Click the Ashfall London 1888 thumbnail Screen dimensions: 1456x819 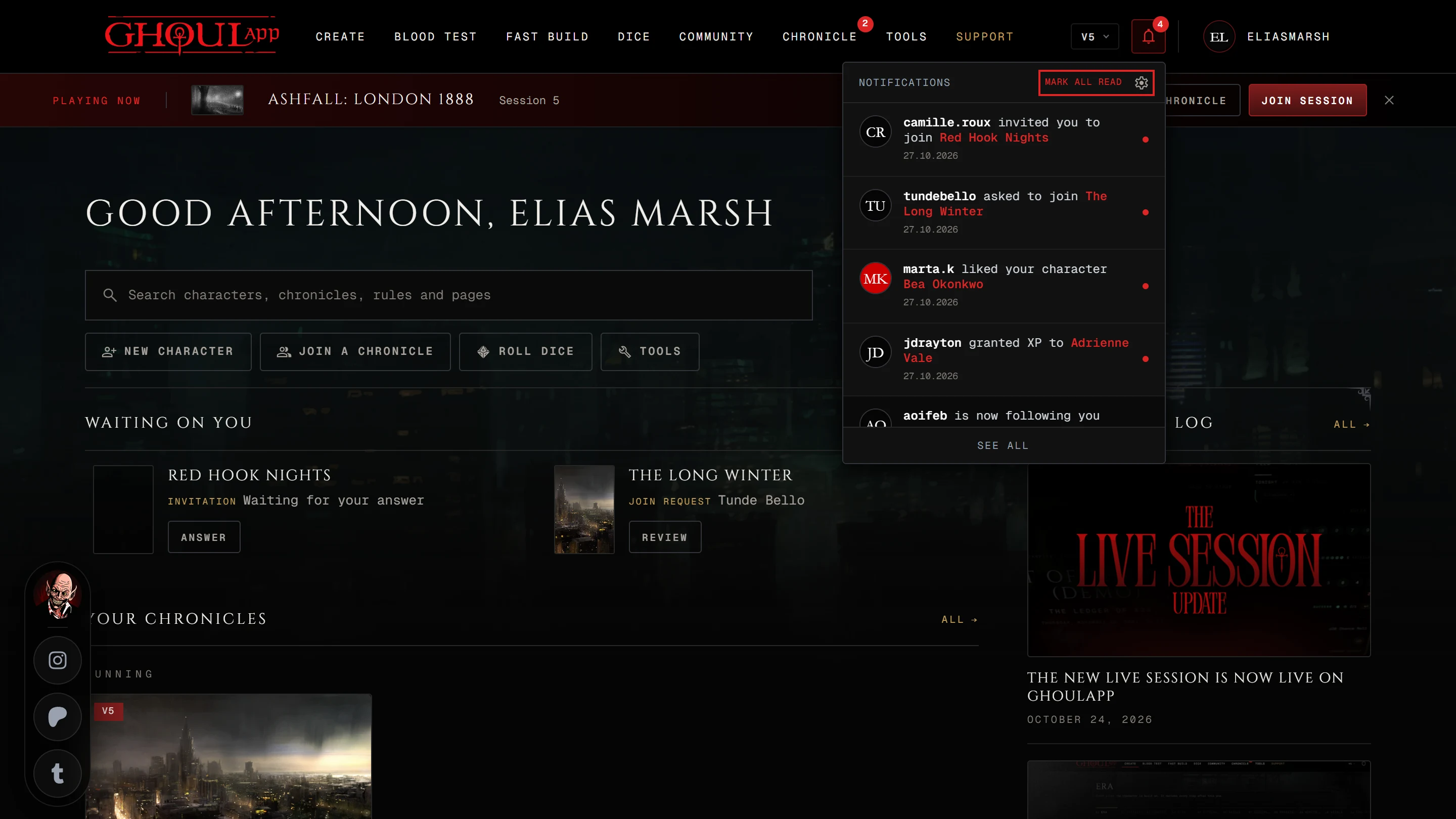pos(217,100)
